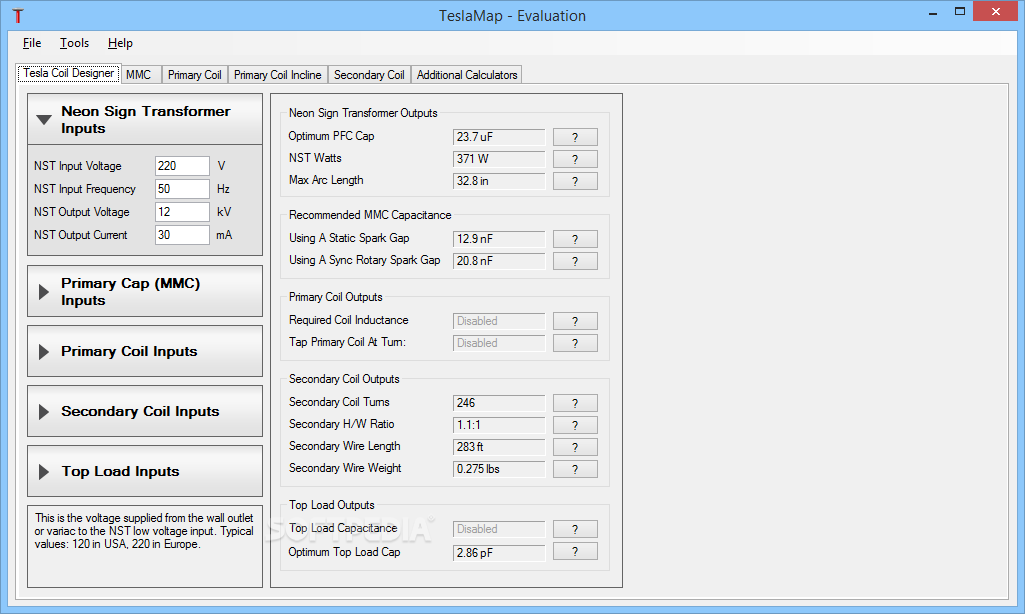Switch to the MMC tab
This screenshot has width=1025, height=614.
140,75
